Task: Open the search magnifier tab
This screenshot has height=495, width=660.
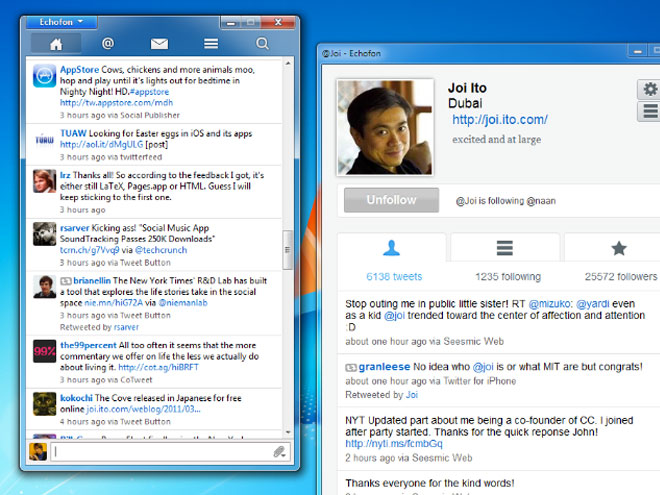Action: 262,43
